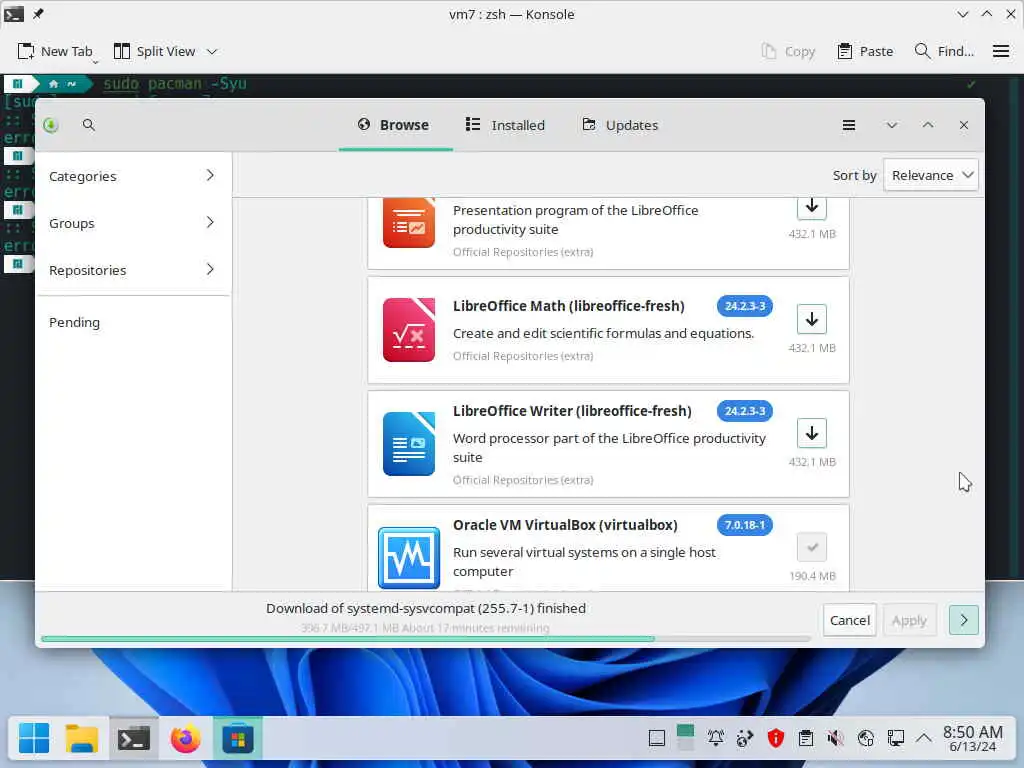Open network tray icon
Image resolution: width=1024 pixels, height=768 pixels.
pyautogui.click(x=865, y=738)
